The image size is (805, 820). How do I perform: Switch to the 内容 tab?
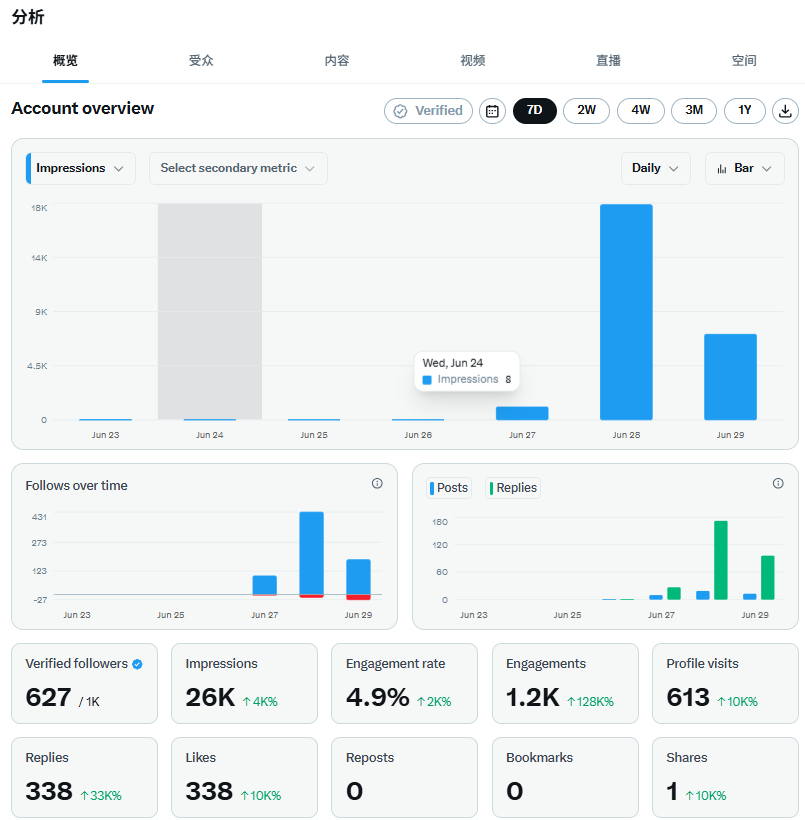tap(337, 61)
